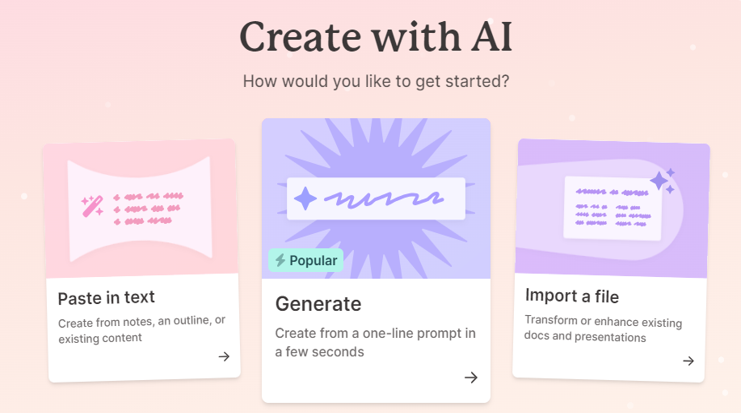Click the arrow on Paste in text card
This screenshot has height=413, width=741.
coord(224,356)
